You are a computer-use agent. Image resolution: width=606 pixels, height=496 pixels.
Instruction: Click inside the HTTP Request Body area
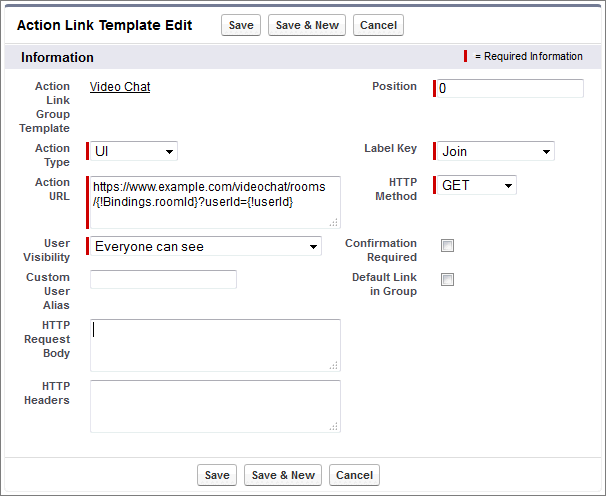tap(215, 345)
